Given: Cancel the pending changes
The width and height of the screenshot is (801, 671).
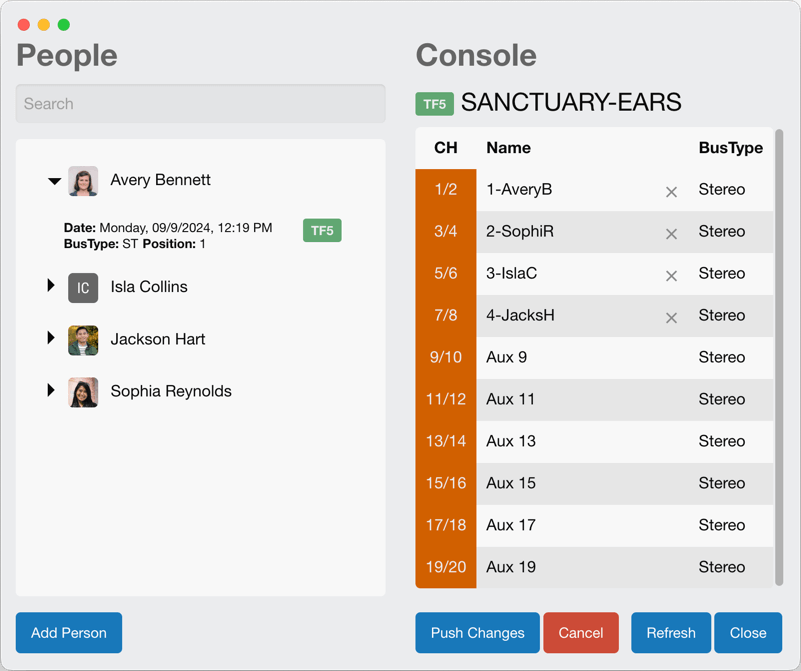Looking at the screenshot, I should click(580, 633).
